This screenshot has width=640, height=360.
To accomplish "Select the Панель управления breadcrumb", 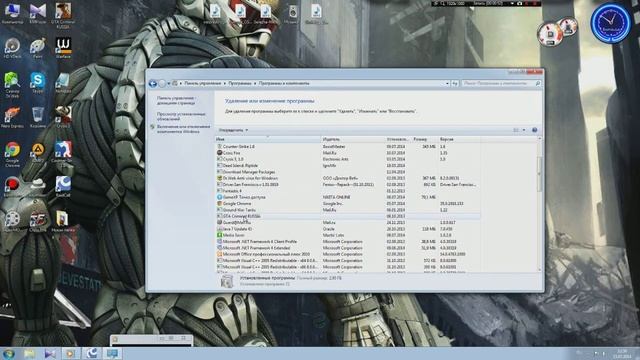I will pos(202,83).
